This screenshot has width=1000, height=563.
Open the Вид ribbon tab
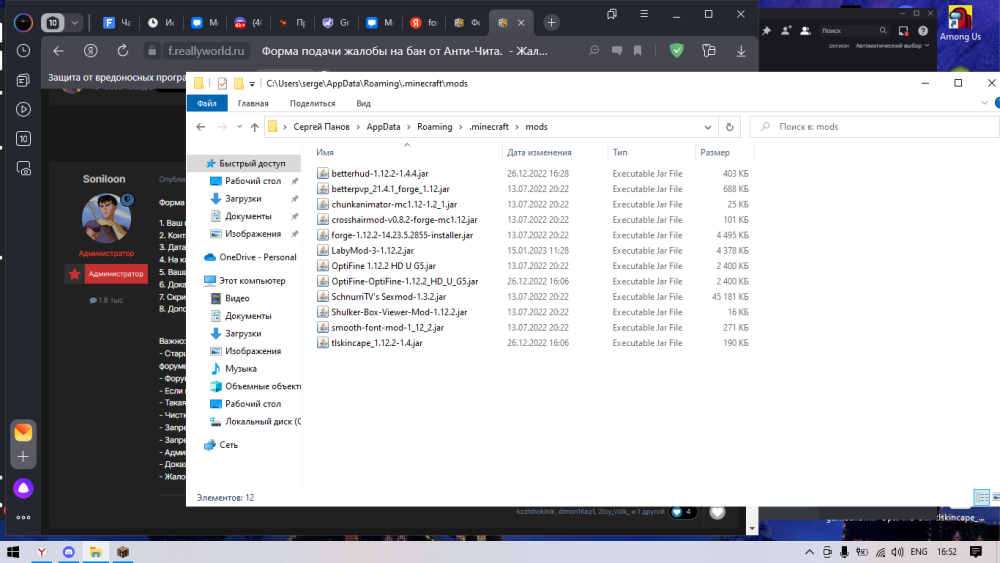point(364,103)
